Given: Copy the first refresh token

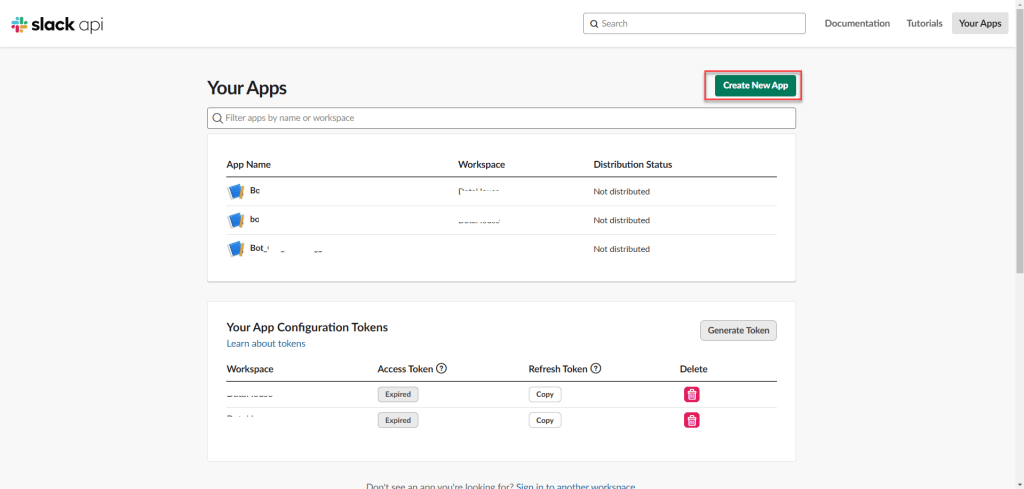Looking at the screenshot, I should [x=545, y=394].
